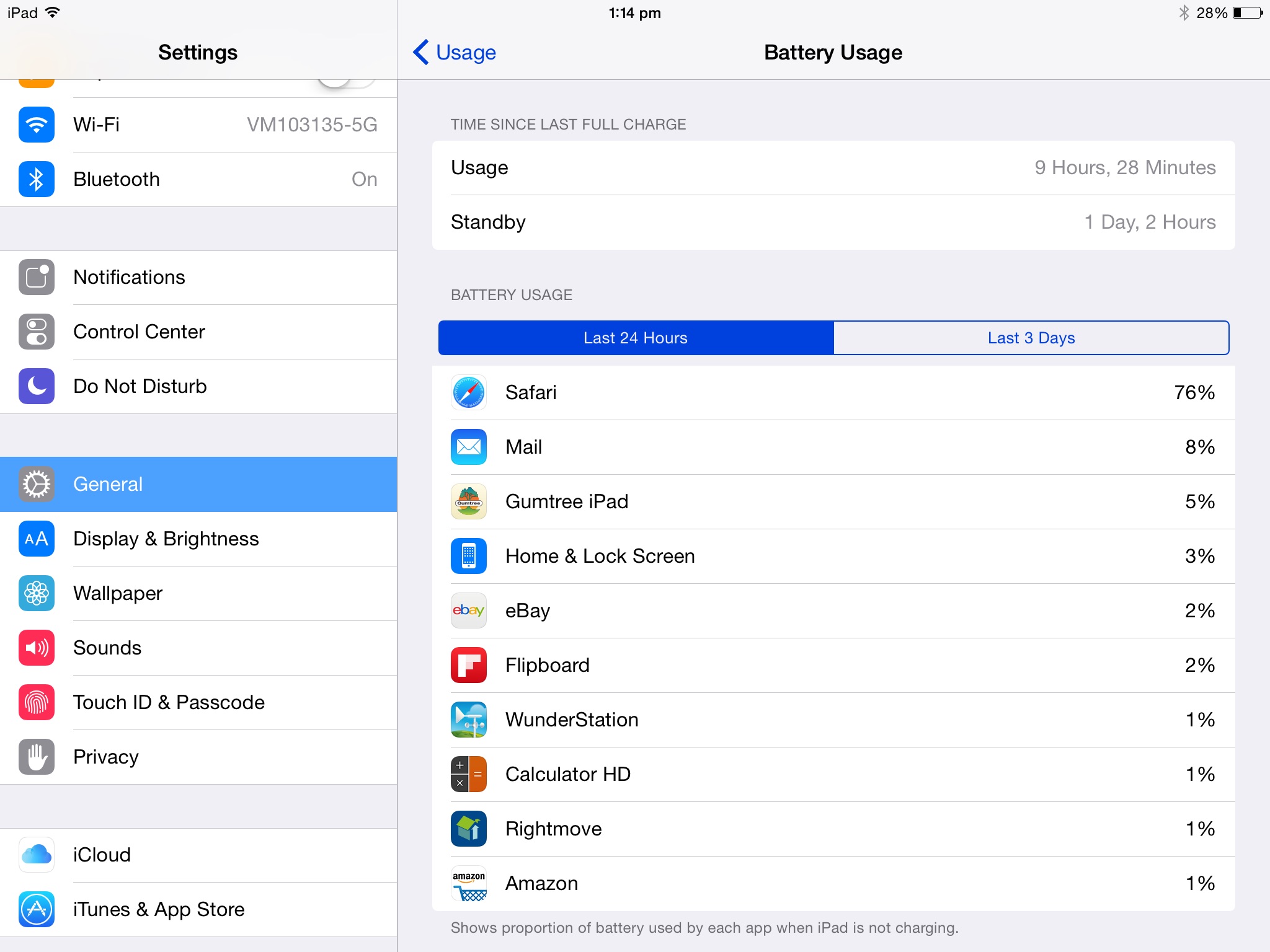1270x952 pixels.
Task: Tap the Amazon shopping cart icon
Action: 468,883
